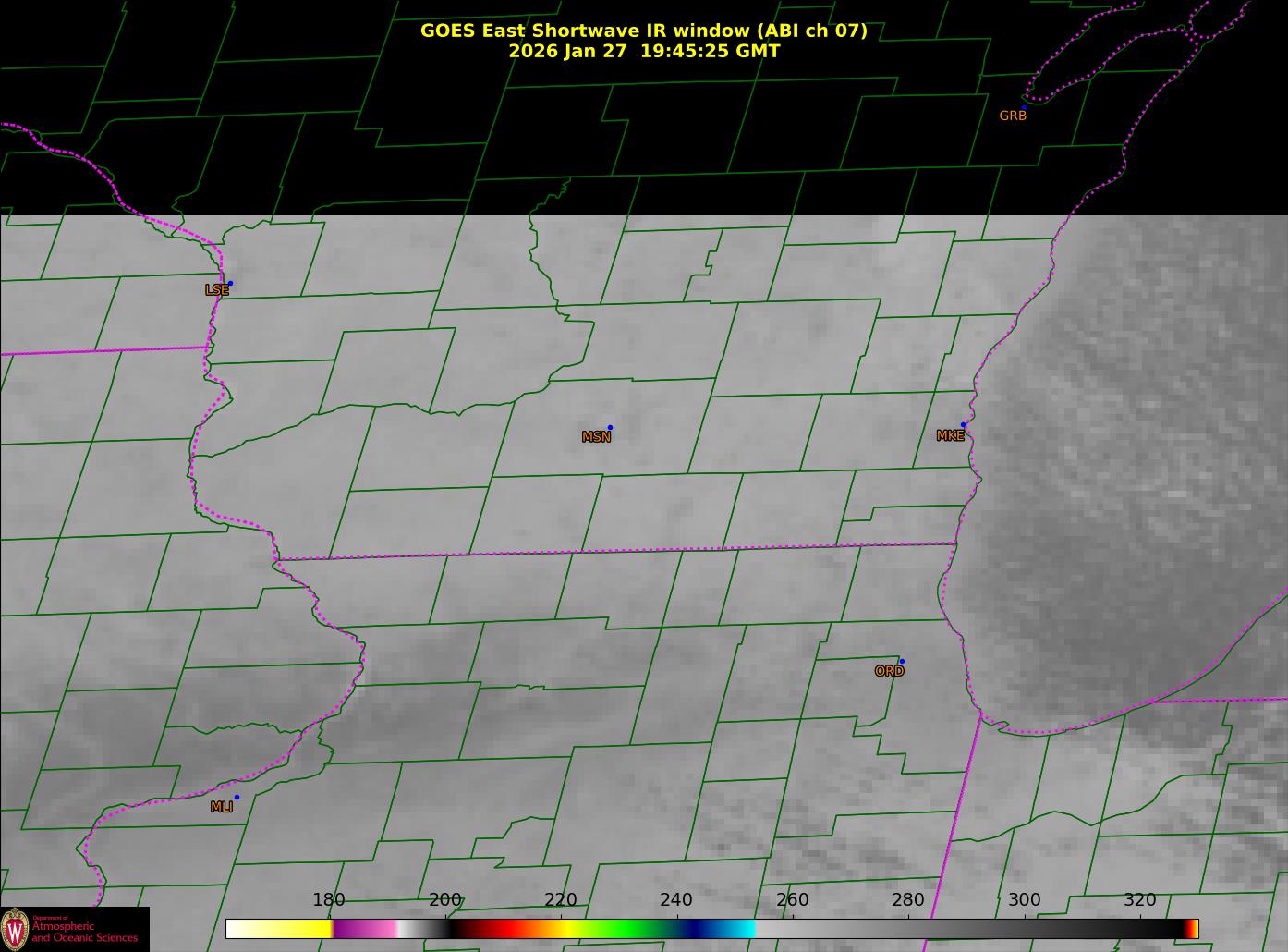Click the 180 colorbar temperature label
The height and width of the screenshot is (952, 1288).
pos(329,900)
